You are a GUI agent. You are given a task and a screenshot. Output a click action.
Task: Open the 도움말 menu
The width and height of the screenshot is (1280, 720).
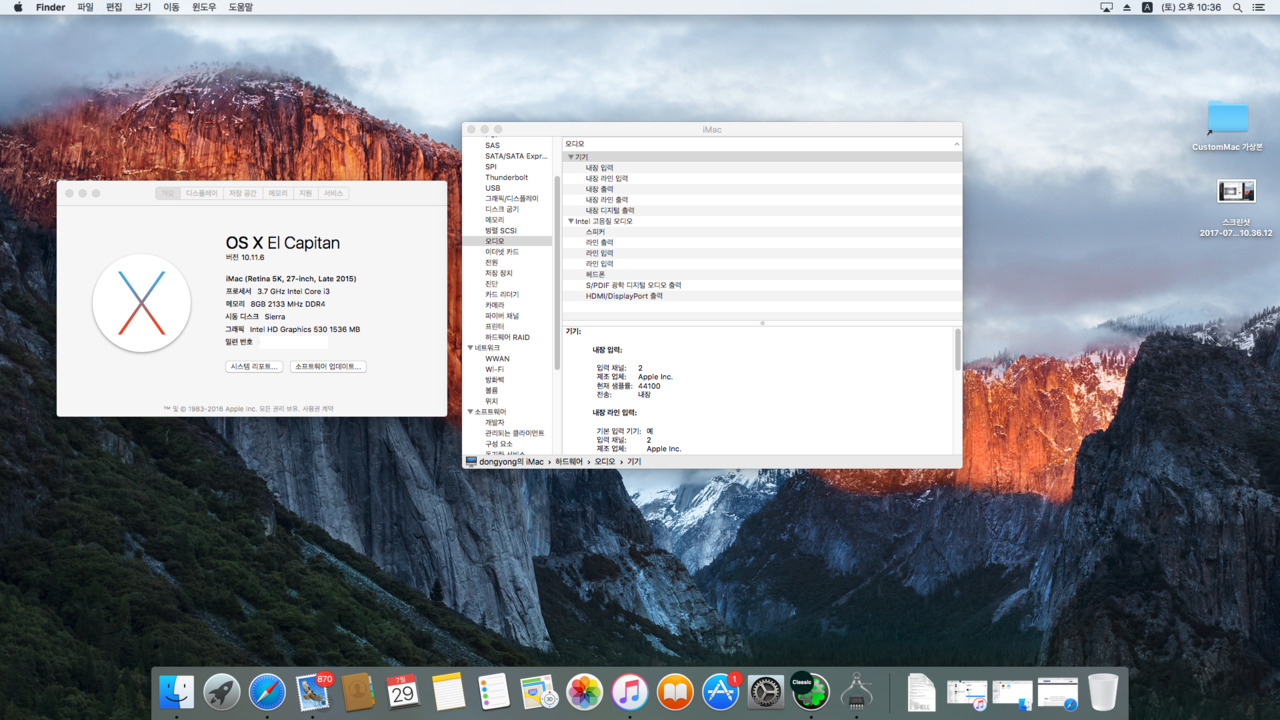(x=241, y=7)
